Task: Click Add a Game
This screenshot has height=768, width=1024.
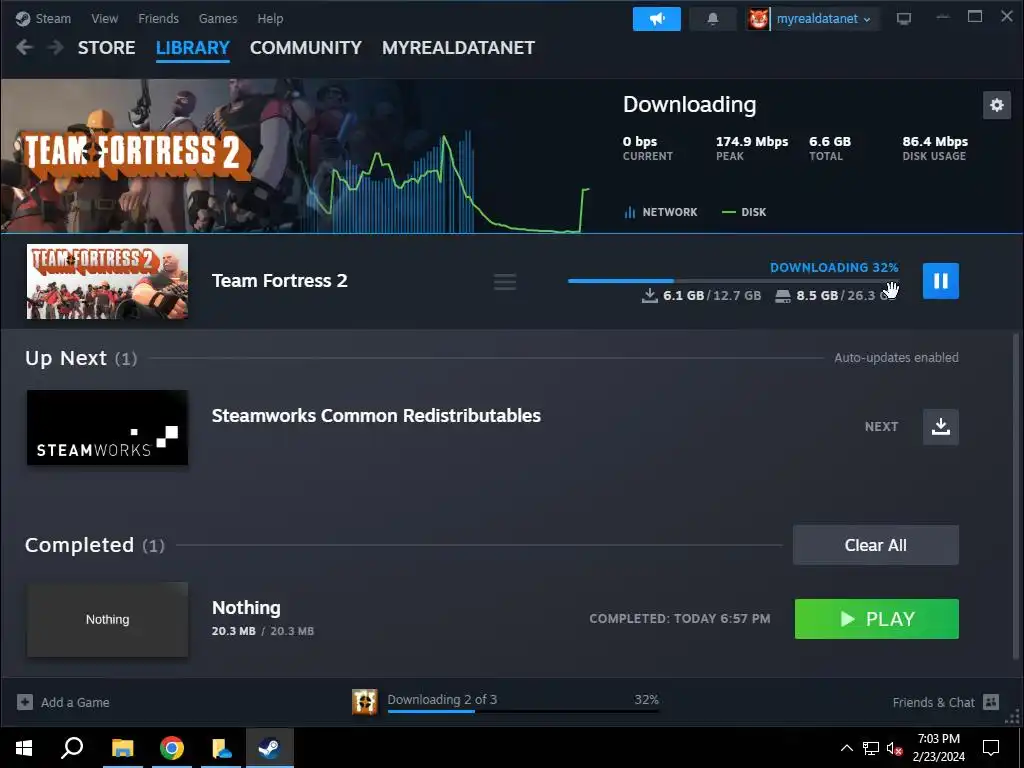Action: [x=63, y=703]
